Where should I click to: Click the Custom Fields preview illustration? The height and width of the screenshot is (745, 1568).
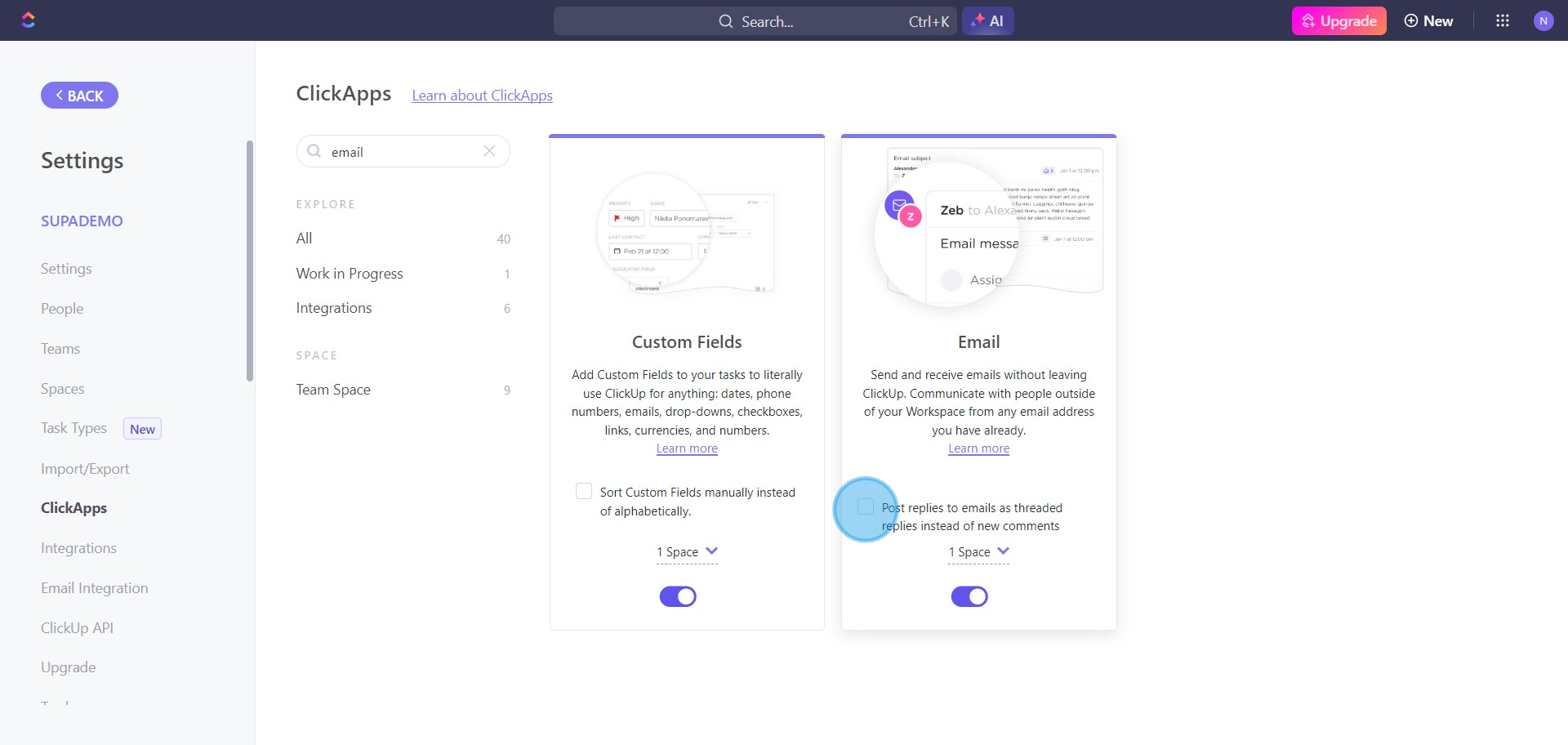pos(687,234)
